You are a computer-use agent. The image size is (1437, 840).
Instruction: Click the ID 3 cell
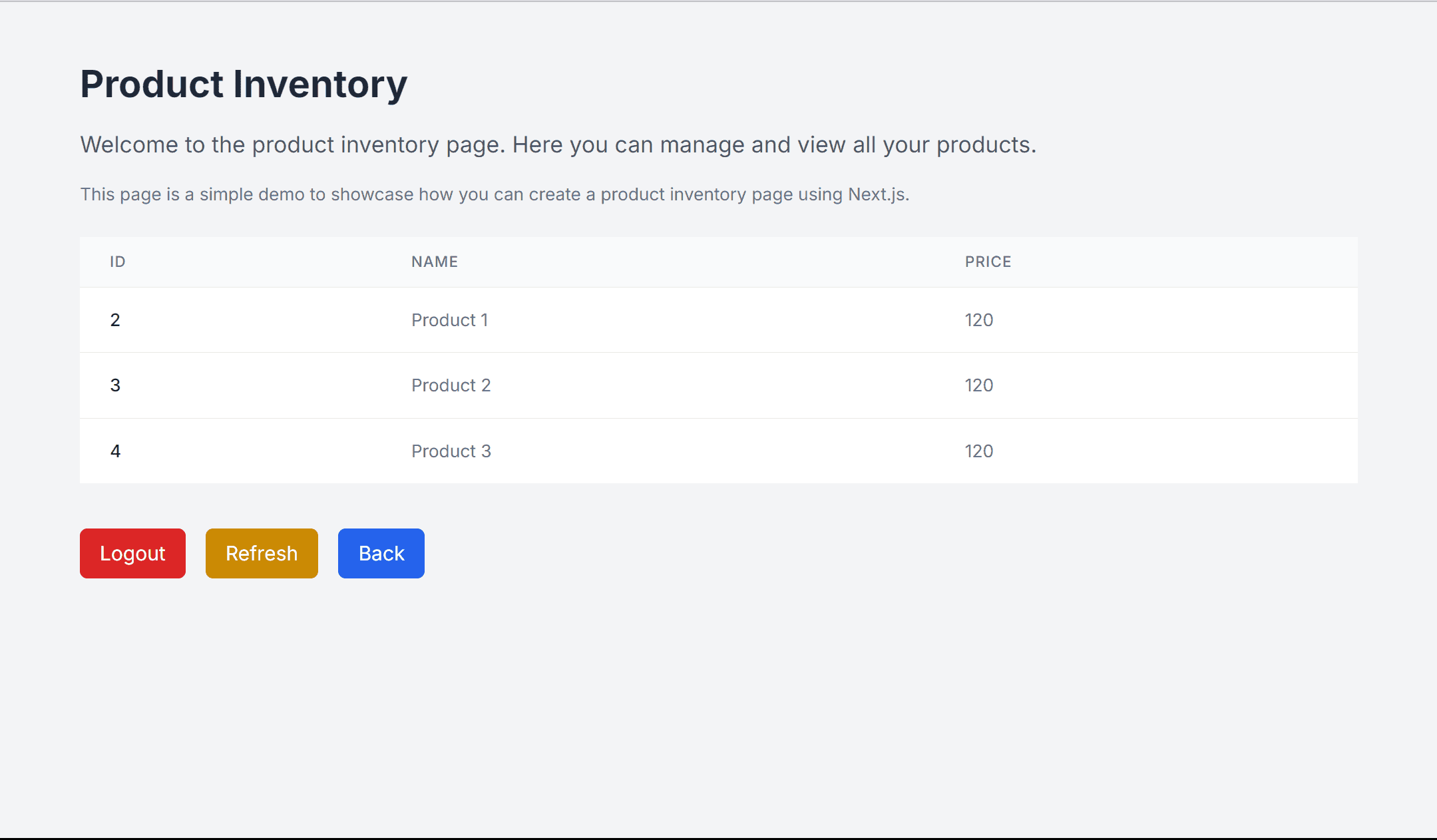(115, 385)
